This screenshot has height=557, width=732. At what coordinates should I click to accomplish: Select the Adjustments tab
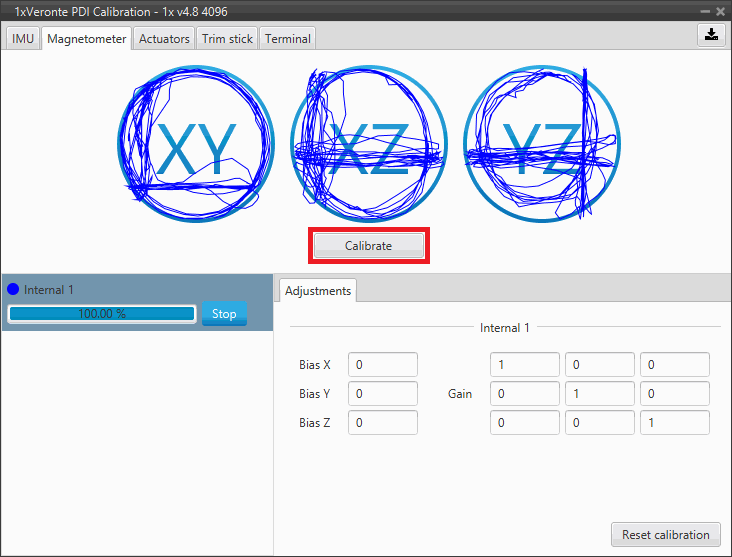tap(317, 291)
